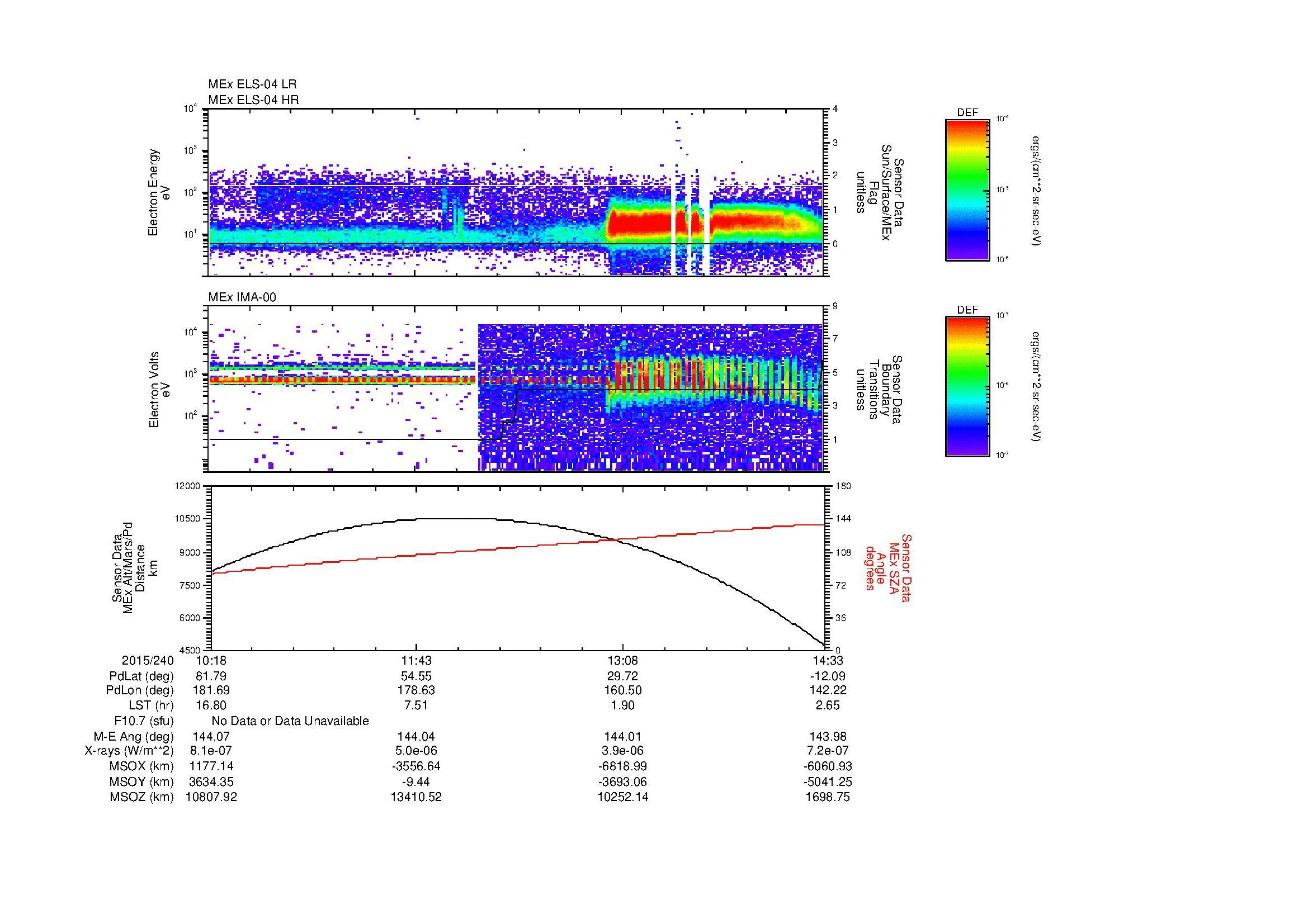The height and width of the screenshot is (924, 1308).
Task: Click the X-rays value 5.0e-06
Action: pos(417,751)
